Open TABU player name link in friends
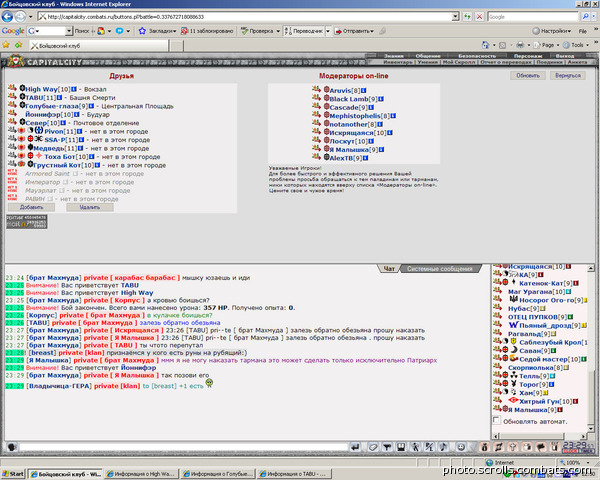Screen dimensions: 600x480 [x=34, y=98]
